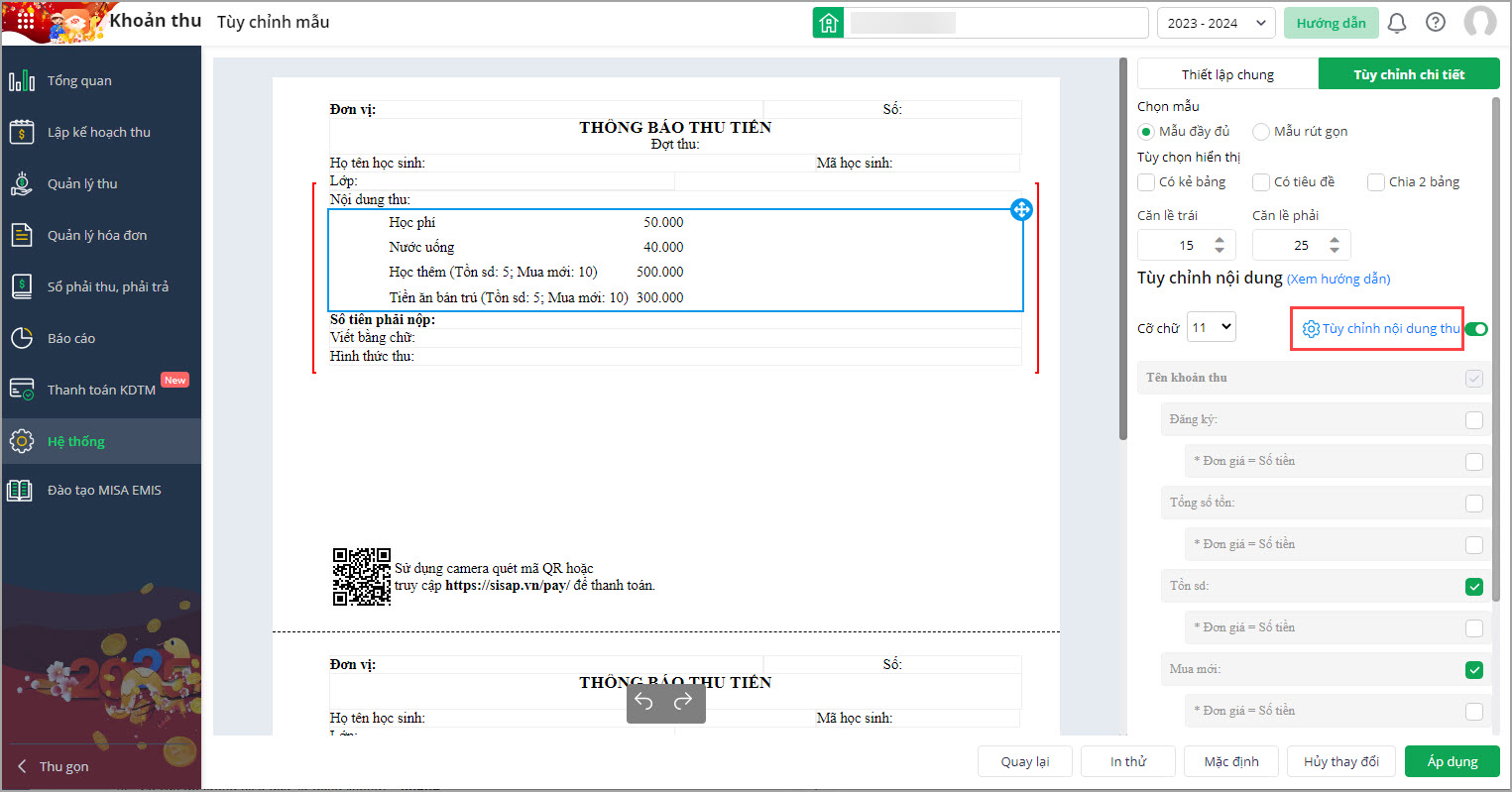Click the Tùy chỉnh nội dung thu link

coord(1391,329)
